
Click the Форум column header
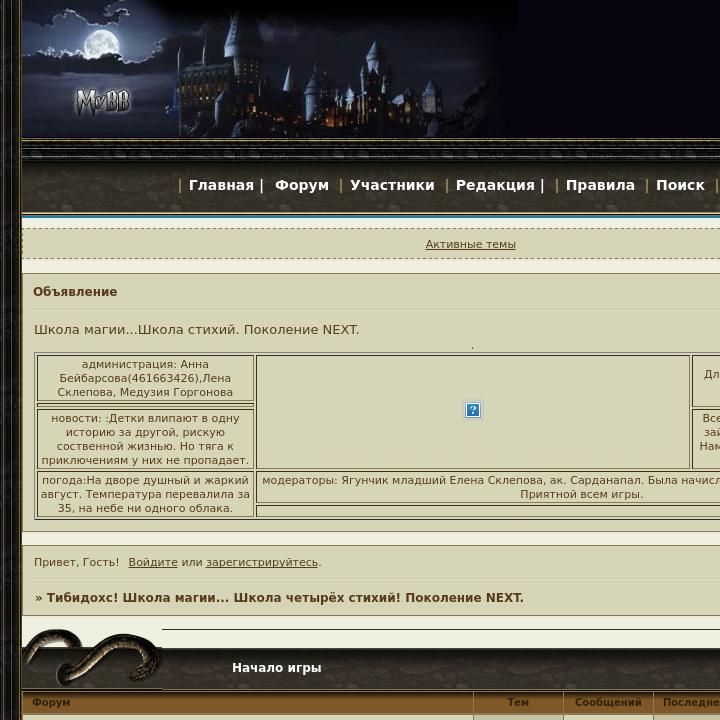(51, 702)
